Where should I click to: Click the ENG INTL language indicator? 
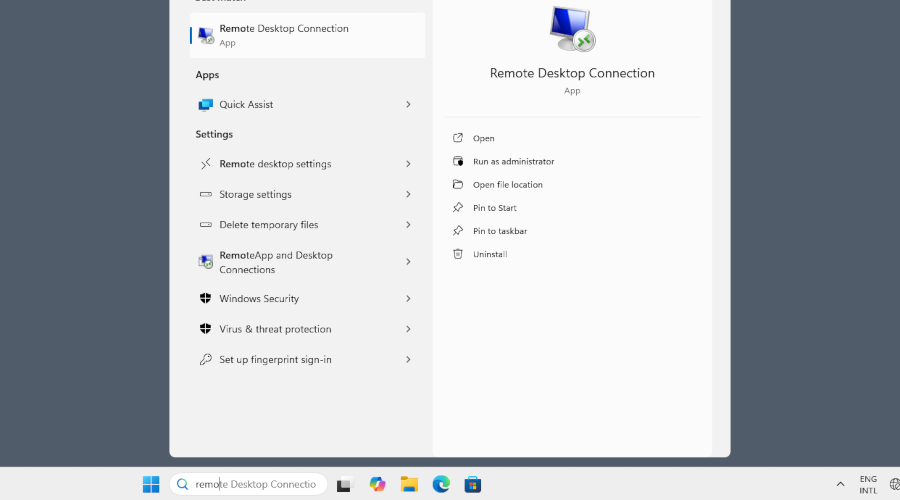[x=868, y=485]
